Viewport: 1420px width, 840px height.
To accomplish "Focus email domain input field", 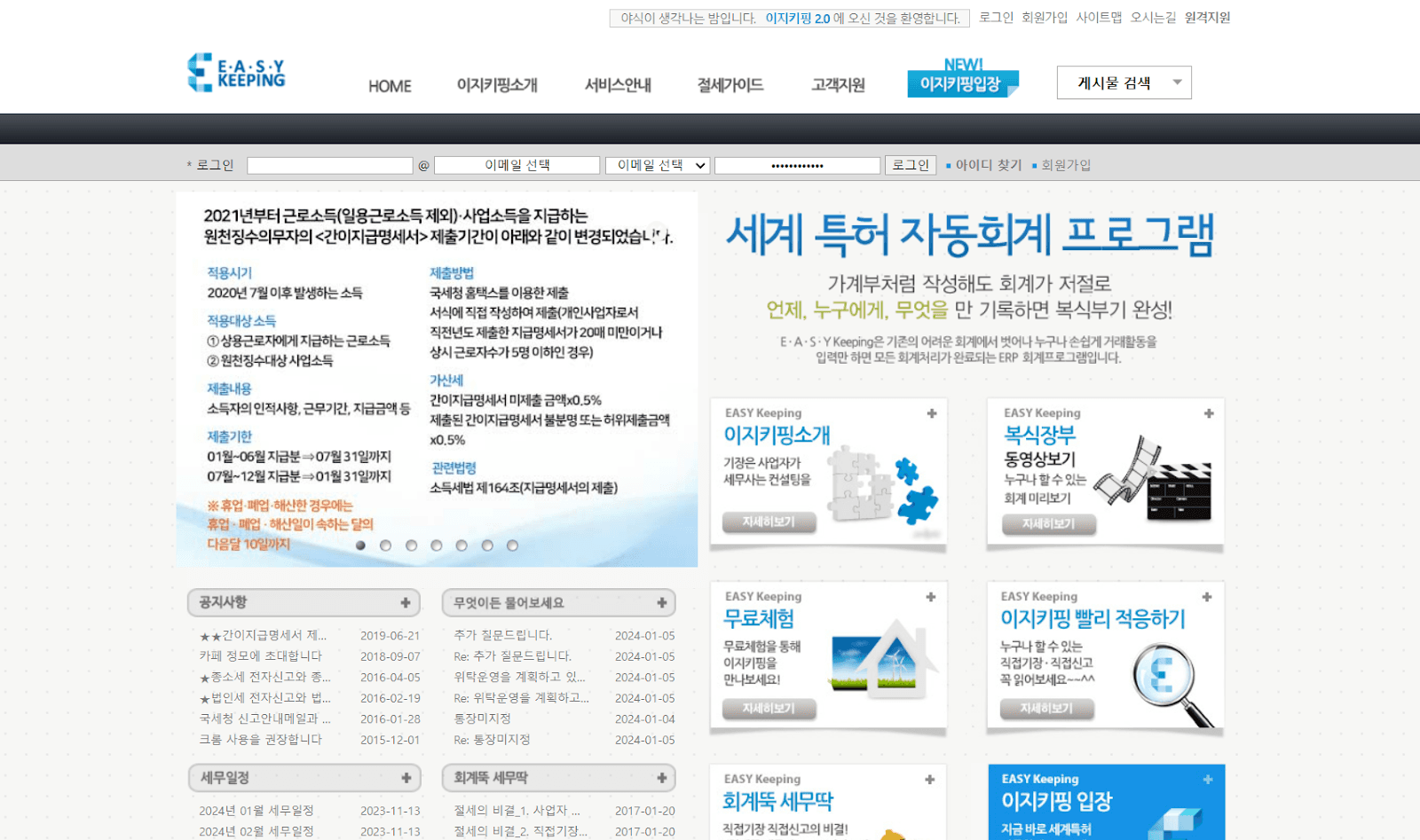I will click(517, 166).
